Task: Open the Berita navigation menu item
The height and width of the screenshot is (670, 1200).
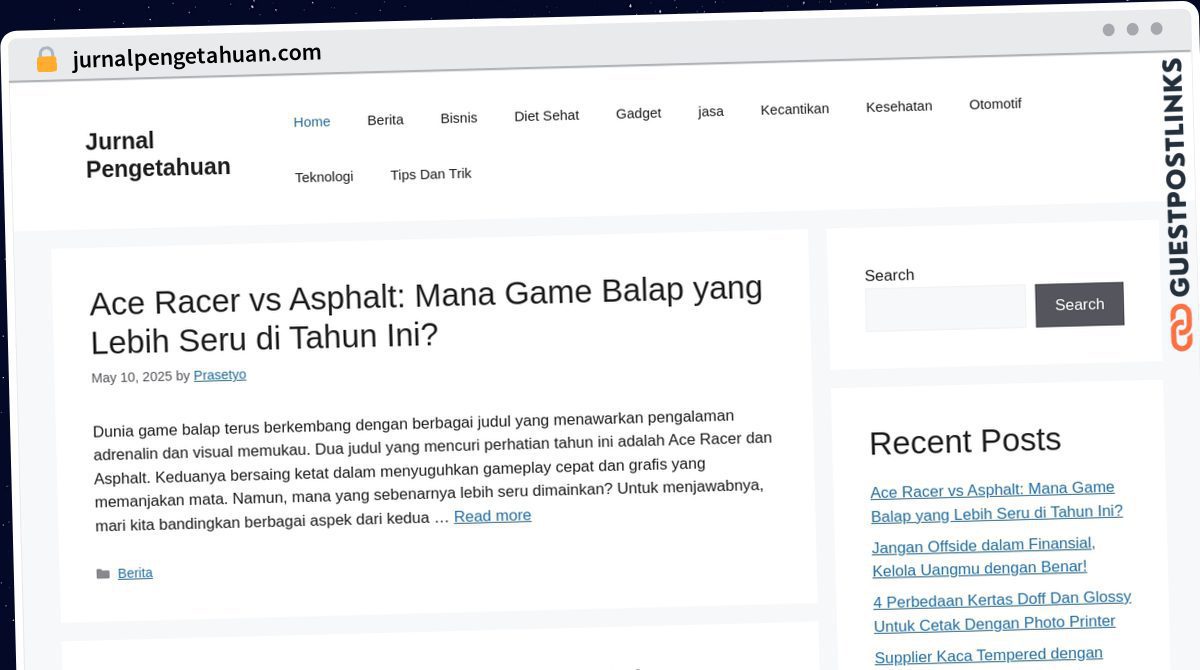Action: (x=385, y=120)
